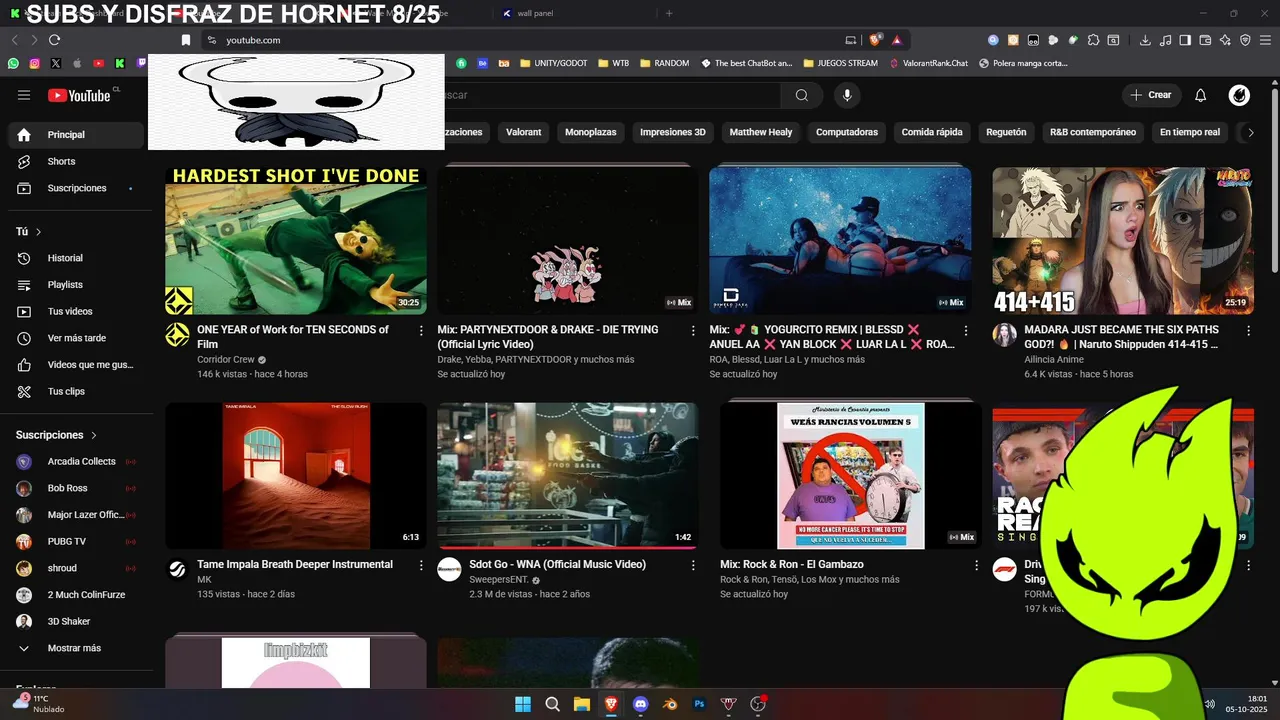This screenshot has height=720, width=1280.
Task: Open options for Sdot Go WNA video
Action: click(693, 565)
